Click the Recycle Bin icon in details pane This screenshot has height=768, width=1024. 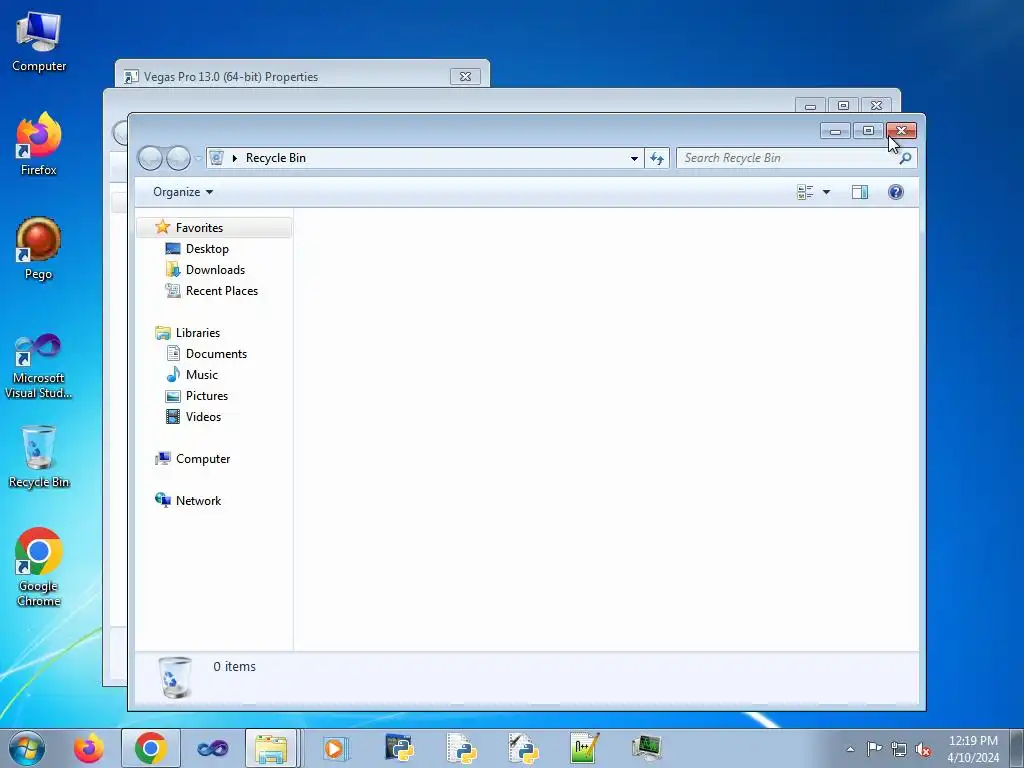click(x=174, y=678)
